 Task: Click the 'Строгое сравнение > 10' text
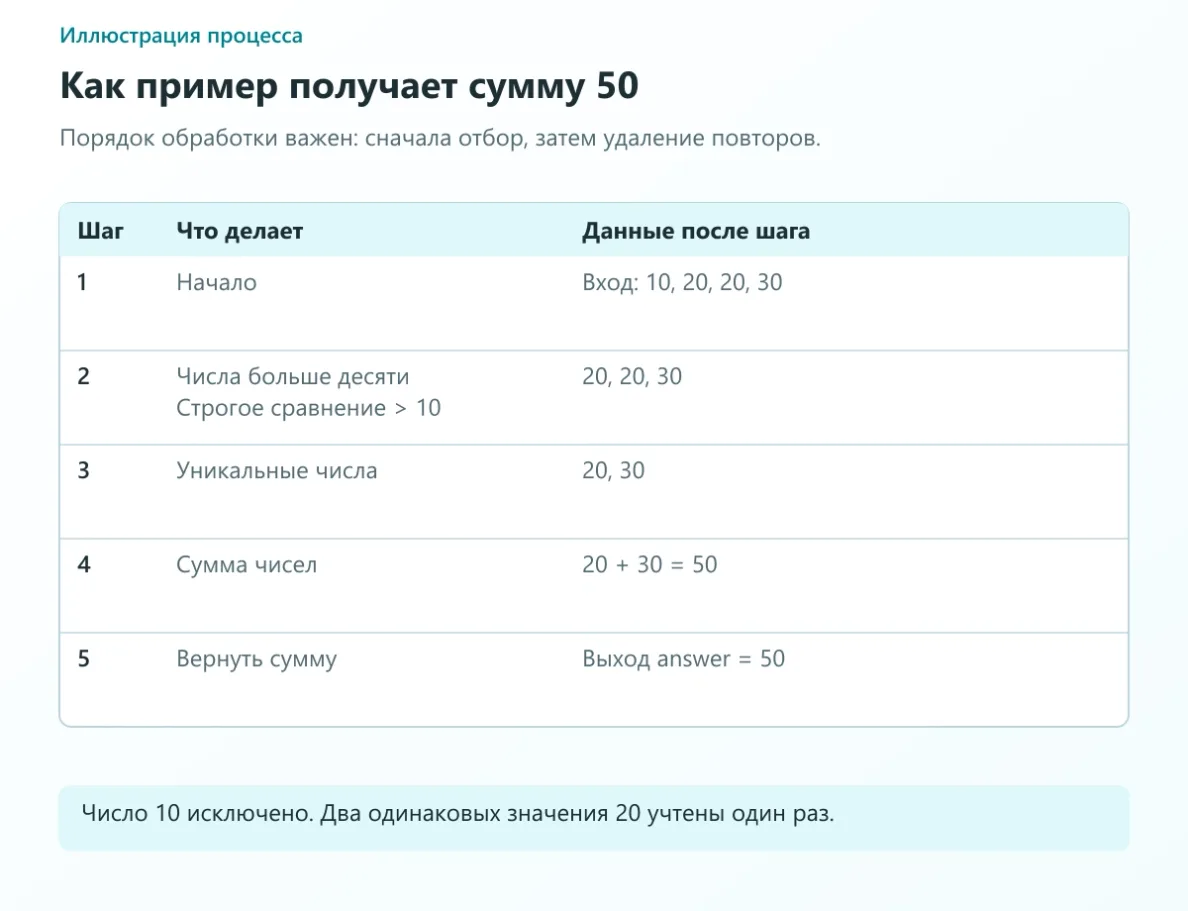[308, 408]
